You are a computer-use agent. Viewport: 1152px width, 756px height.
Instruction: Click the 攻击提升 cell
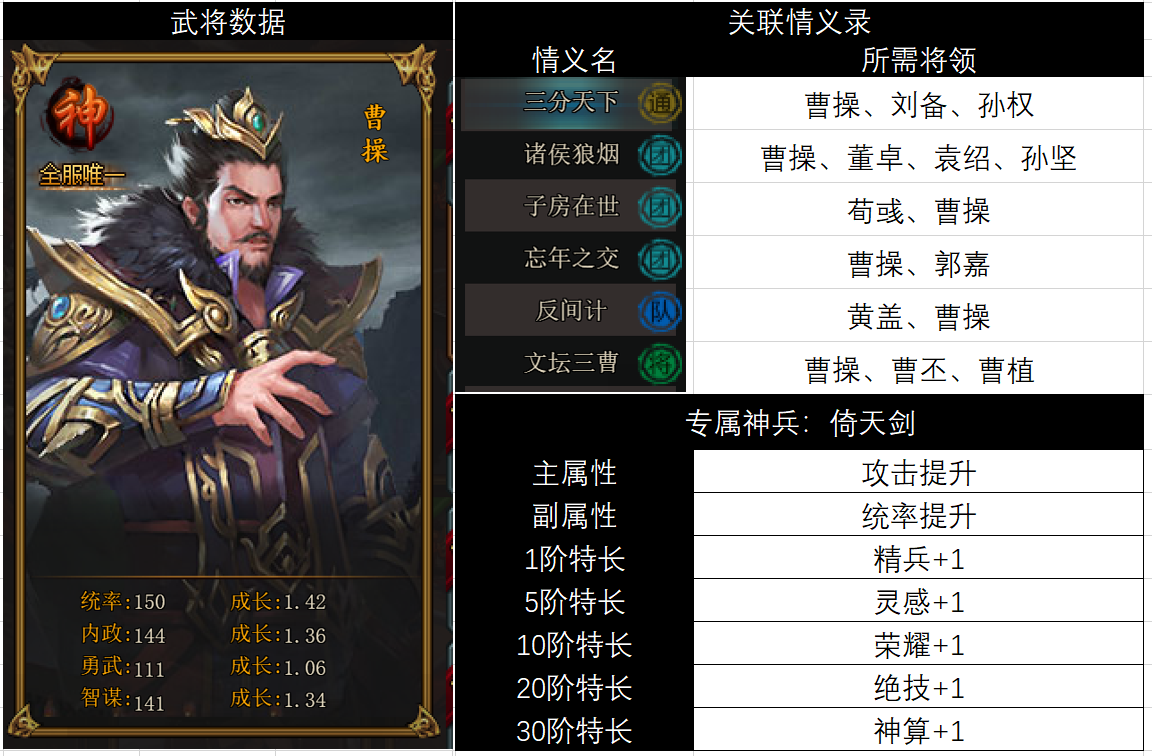pos(918,472)
